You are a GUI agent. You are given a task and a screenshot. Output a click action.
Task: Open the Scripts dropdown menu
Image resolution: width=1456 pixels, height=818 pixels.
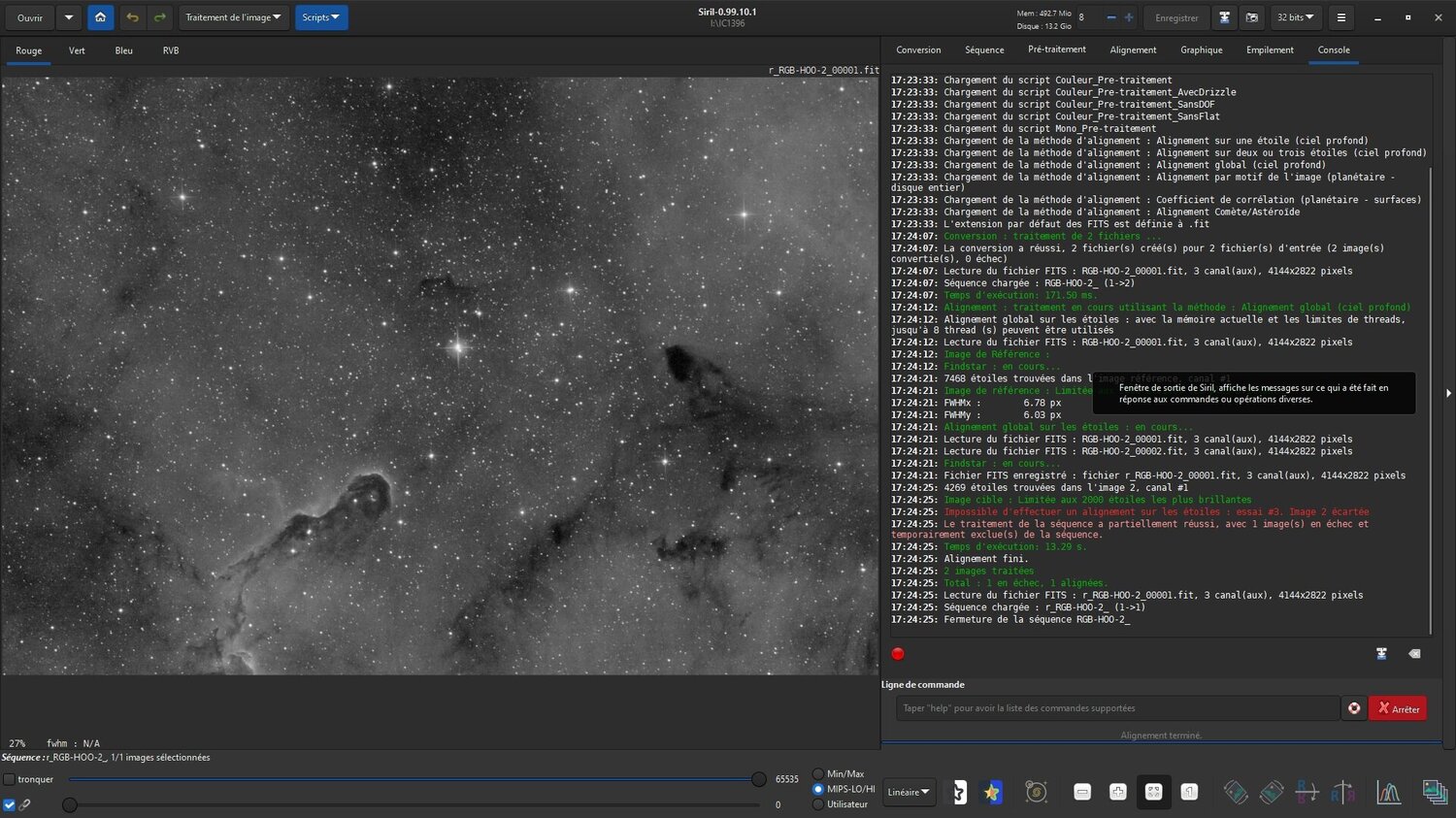321,17
